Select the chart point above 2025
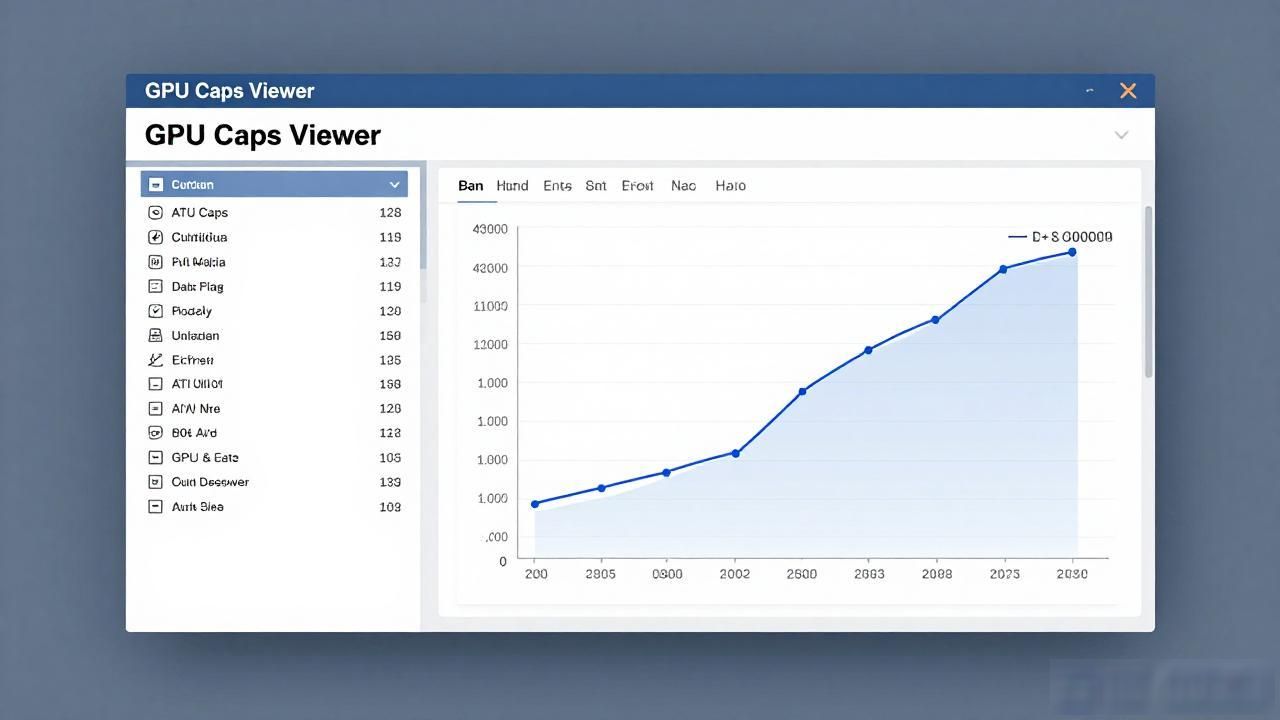Viewport: 1280px width, 720px height. pyautogui.click(x=1003, y=269)
